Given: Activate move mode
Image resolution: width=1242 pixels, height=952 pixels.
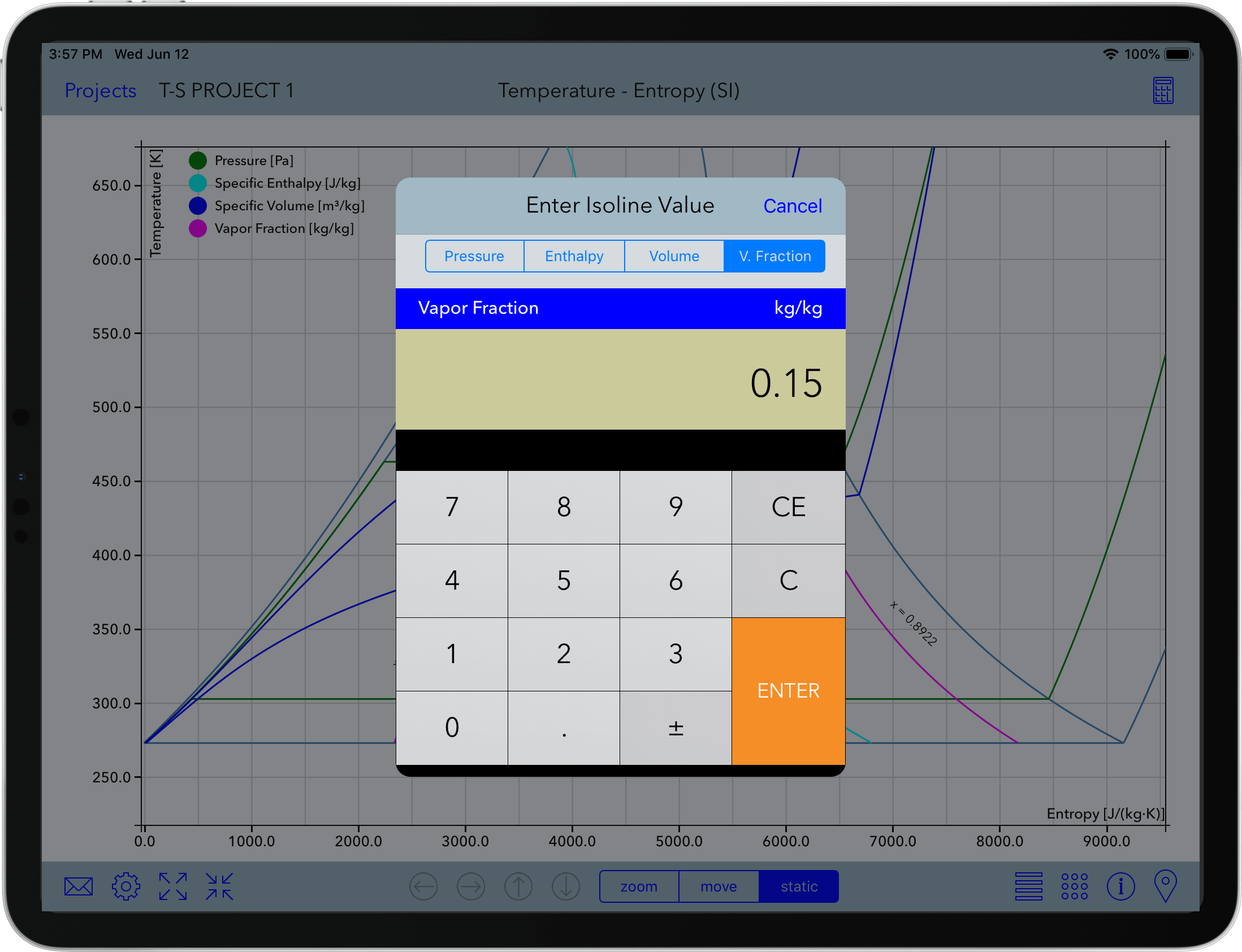Looking at the screenshot, I should [719, 886].
